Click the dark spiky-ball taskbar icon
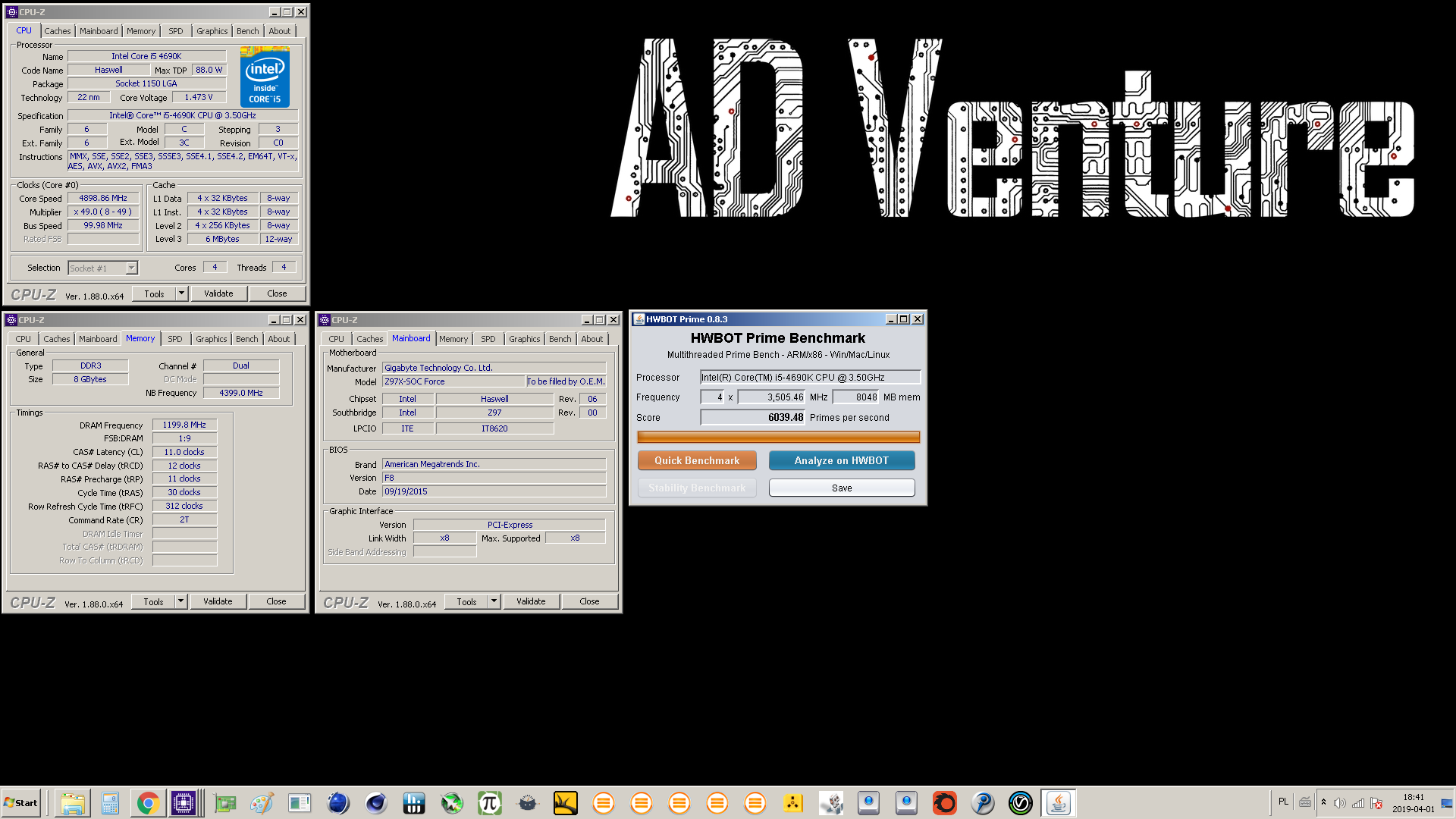Viewport: 1456px width, 819px height. pyautogui.click(x=528, y=803)
